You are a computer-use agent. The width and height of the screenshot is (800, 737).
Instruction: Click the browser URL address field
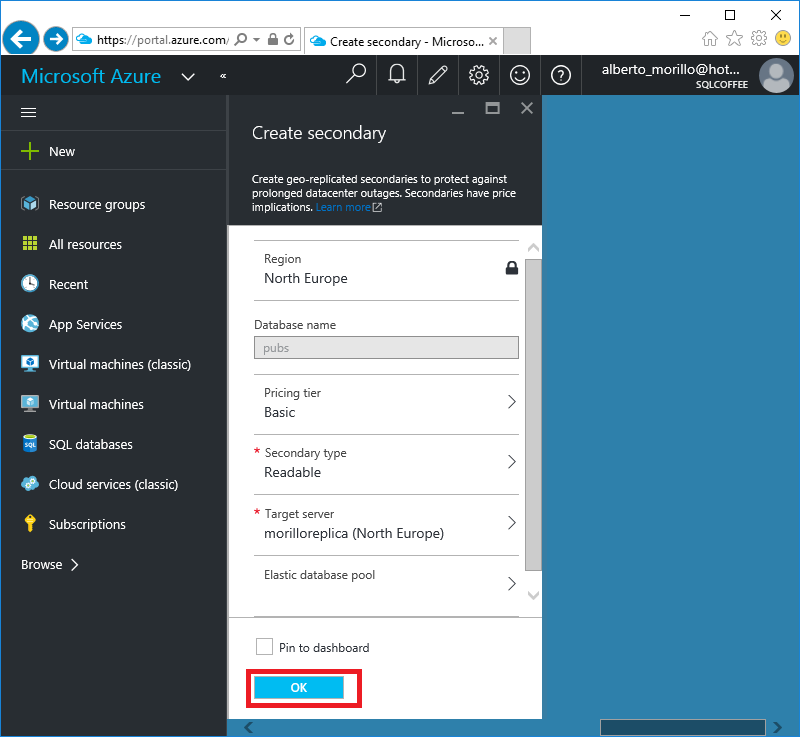(162, 39)
